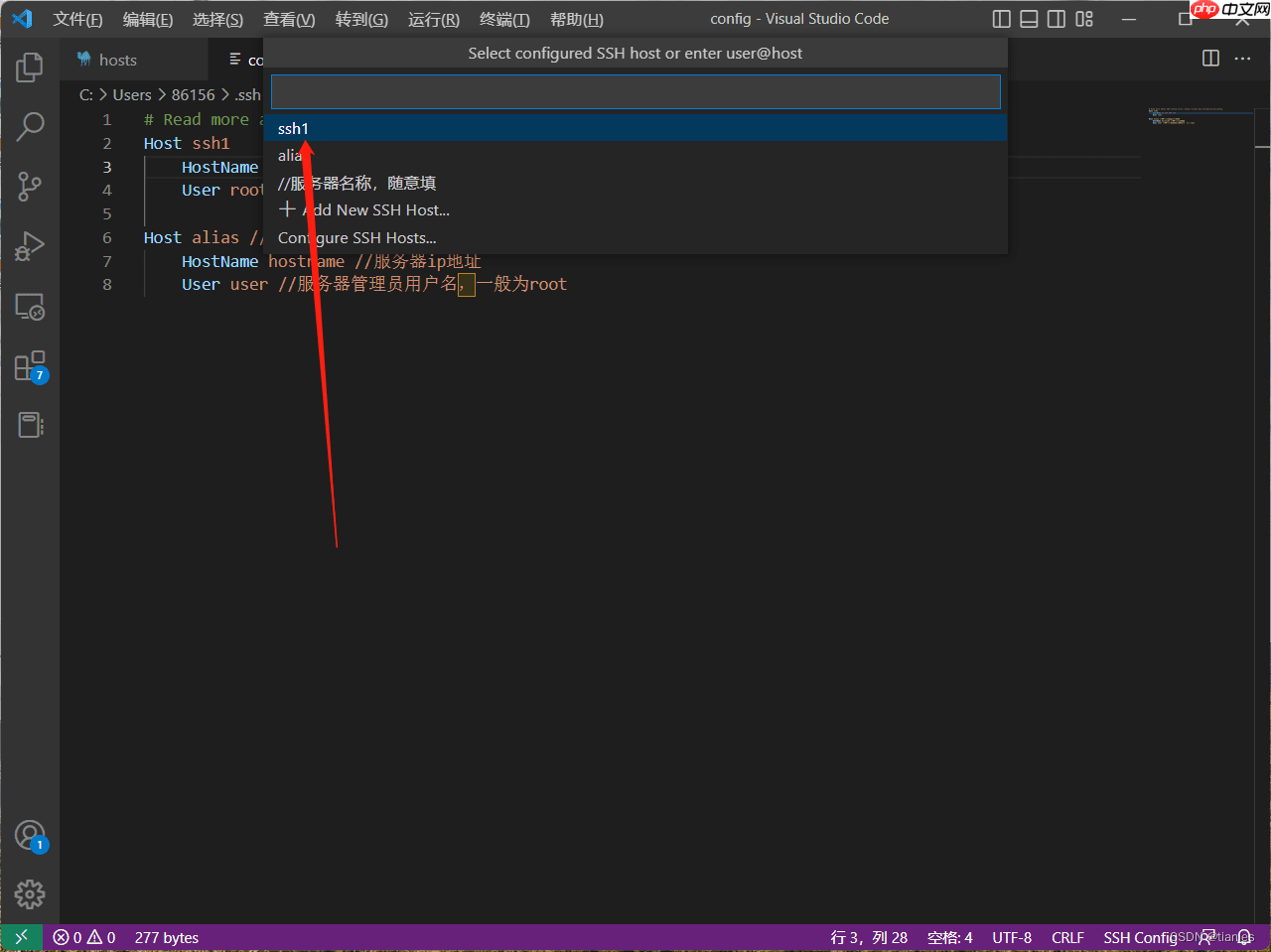This screenshot has height=952, width=1271.
Task: Change the UTF-8 encoding selector
Action: coord(1012,937)
